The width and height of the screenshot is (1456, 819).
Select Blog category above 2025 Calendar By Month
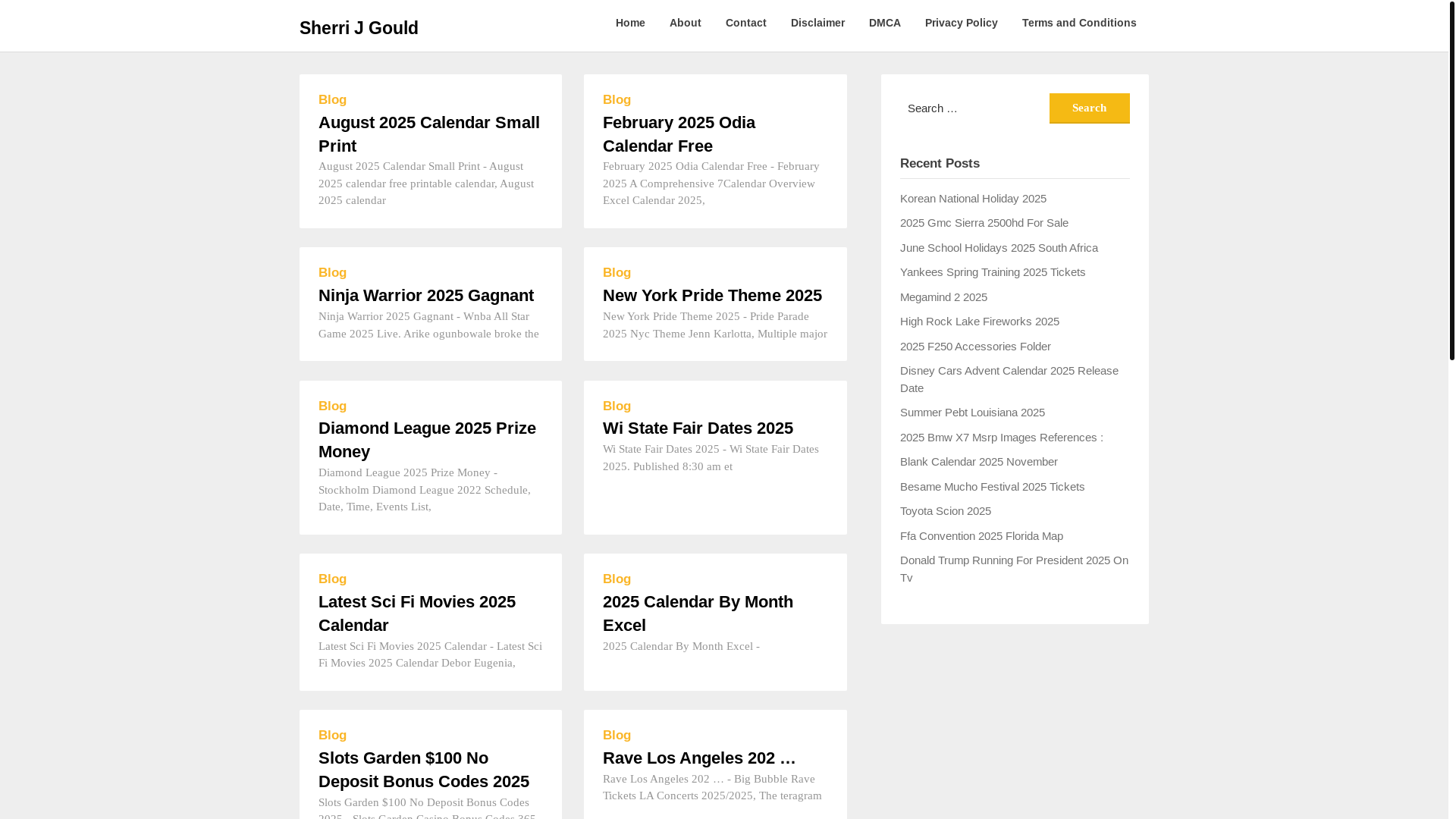pyautogui.click(x=617, y=579)
